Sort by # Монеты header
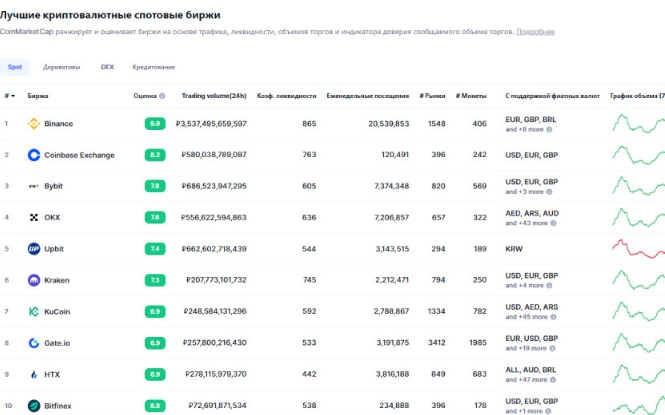Screen dimensions: 665x415 tap(471, 96)
